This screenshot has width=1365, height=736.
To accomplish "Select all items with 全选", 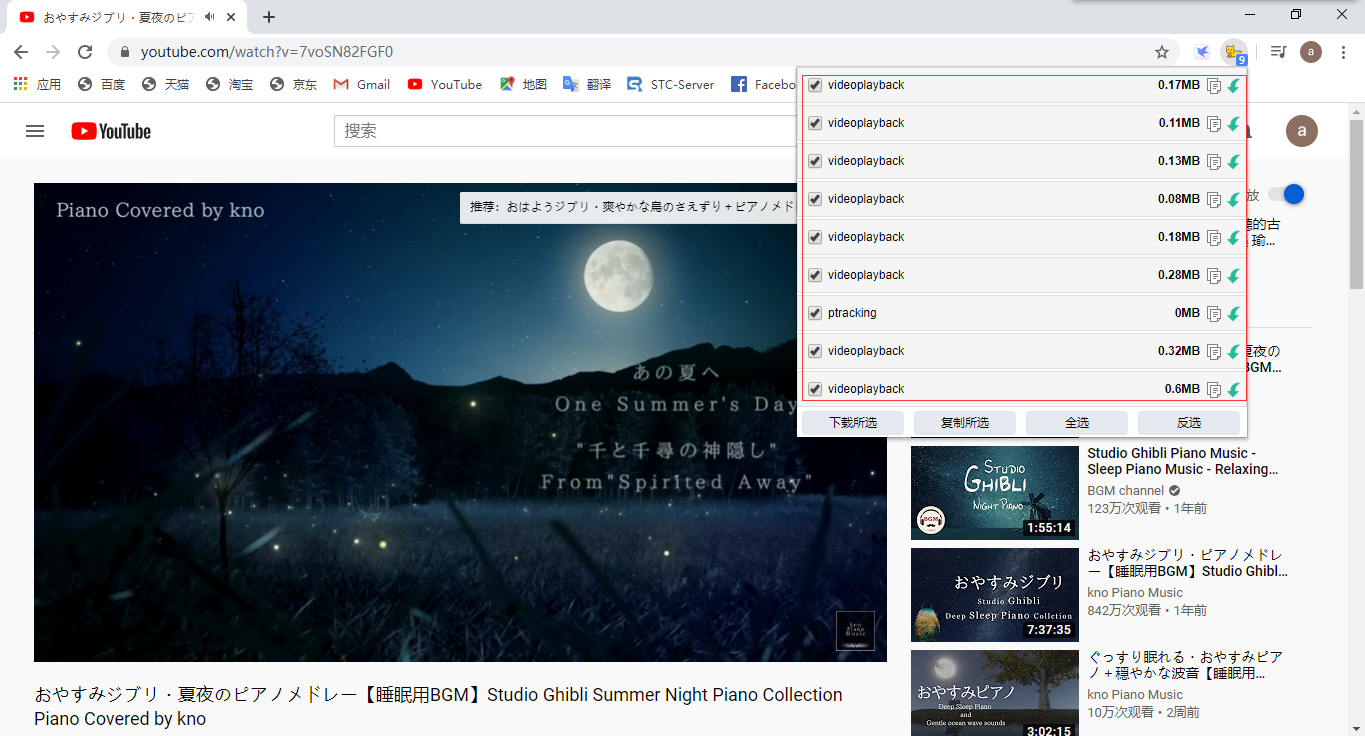I will pyautogui.click(x=1077, y=423).
